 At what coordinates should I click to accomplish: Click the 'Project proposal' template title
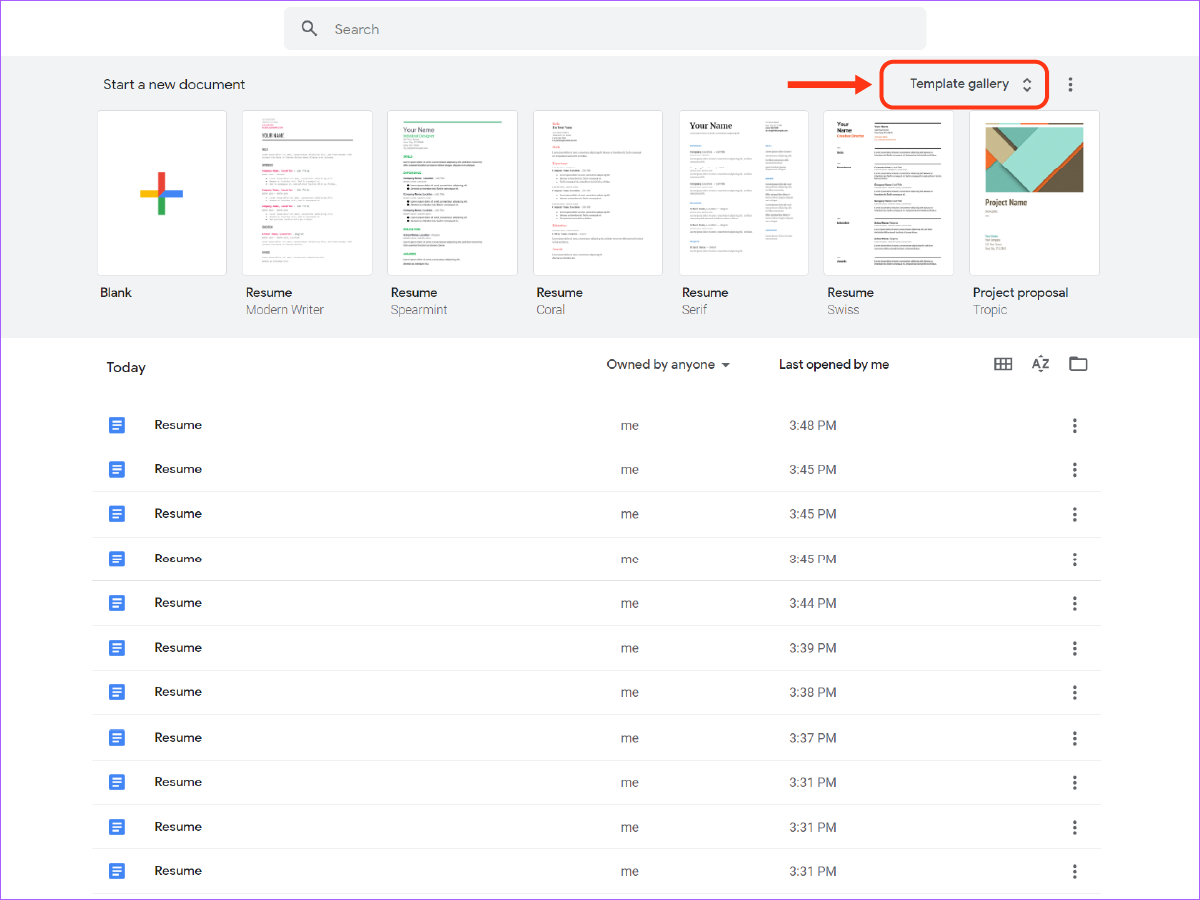click(1020, 293)
